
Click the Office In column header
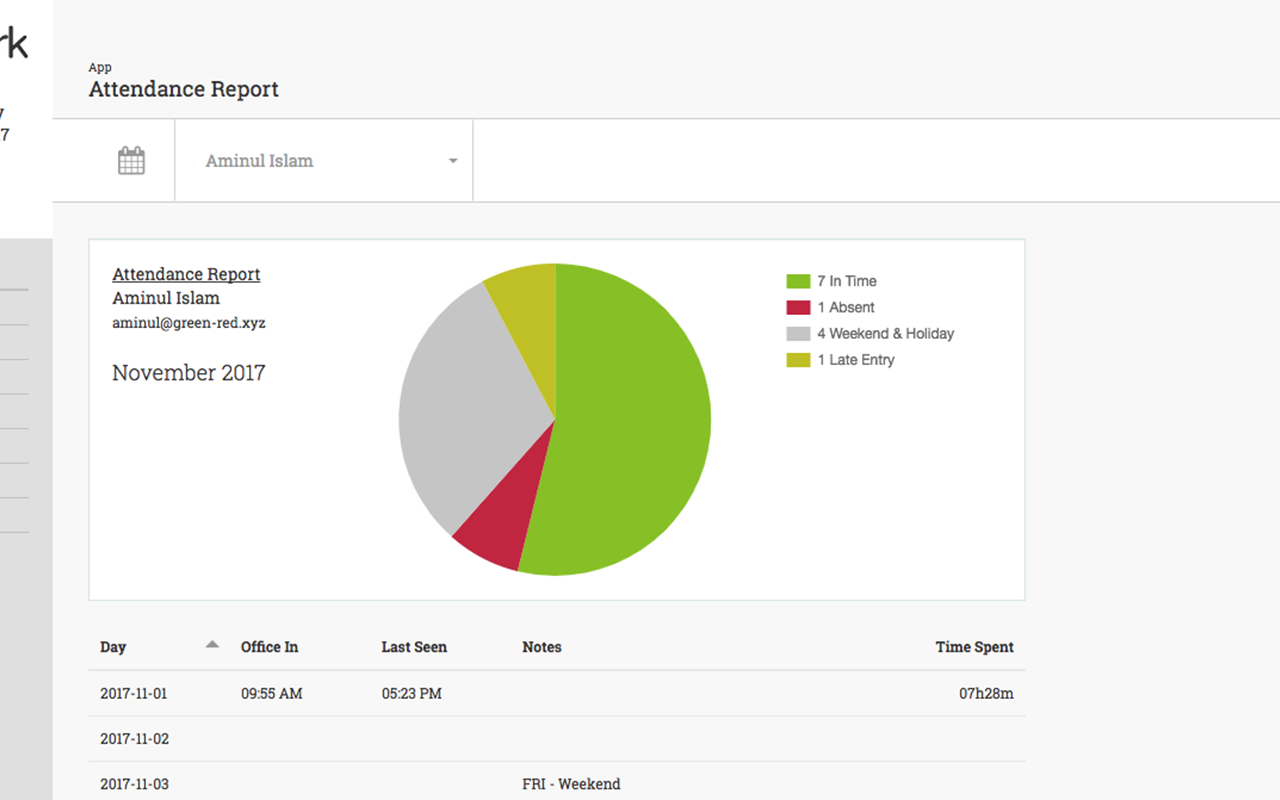269,647
